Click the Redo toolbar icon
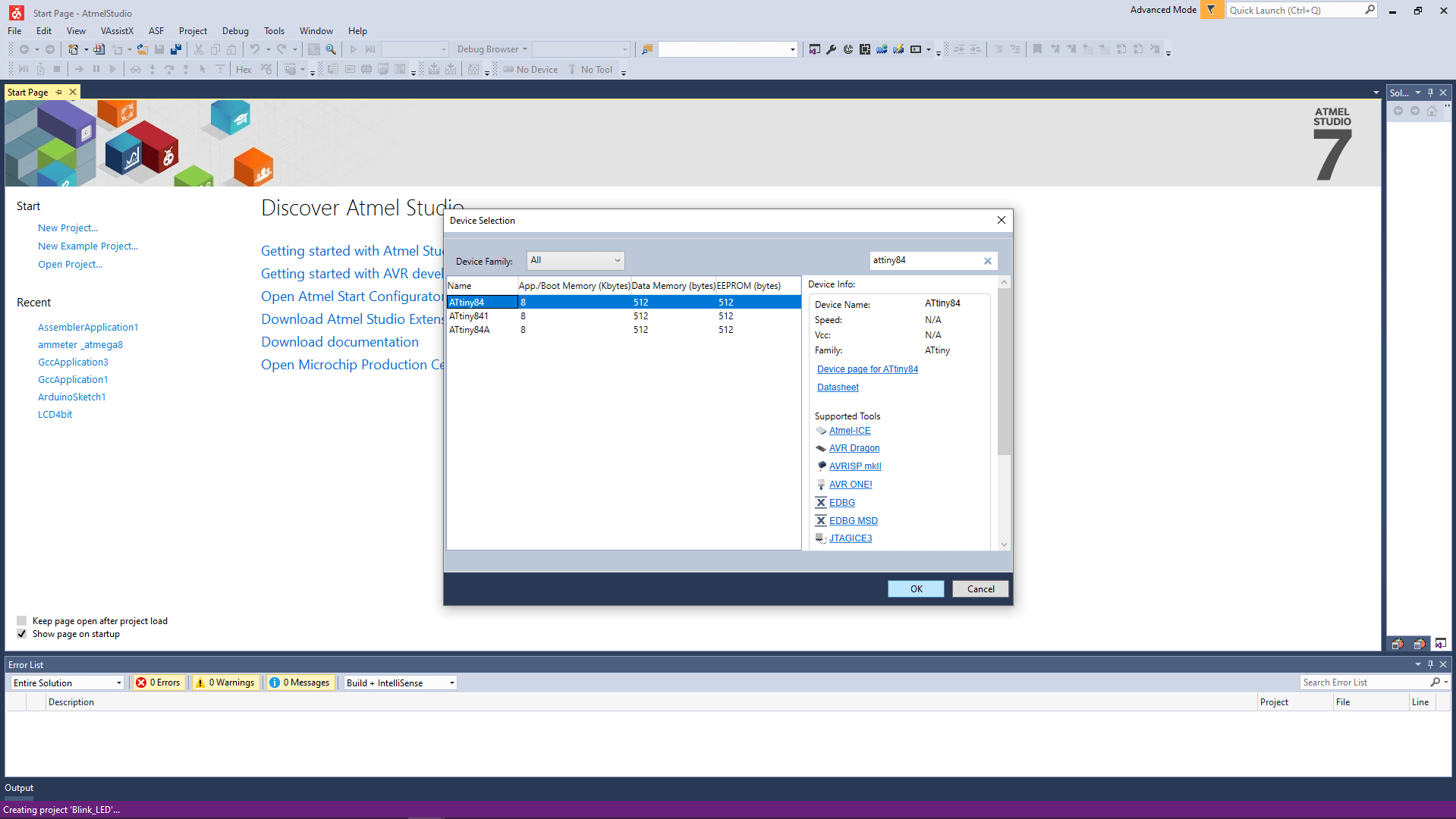 coord(281,49)
